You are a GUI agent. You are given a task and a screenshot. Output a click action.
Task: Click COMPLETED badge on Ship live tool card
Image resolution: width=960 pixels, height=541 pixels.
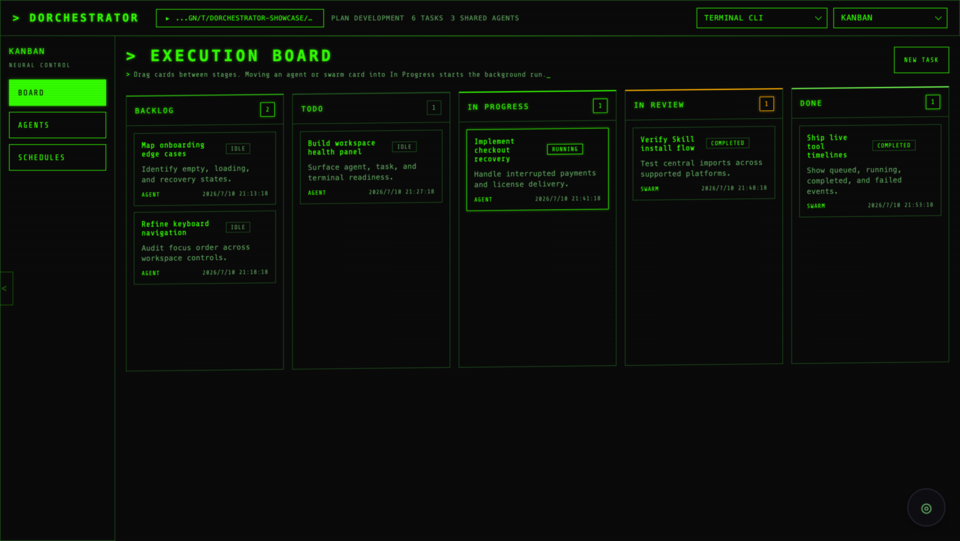(894, 146)
